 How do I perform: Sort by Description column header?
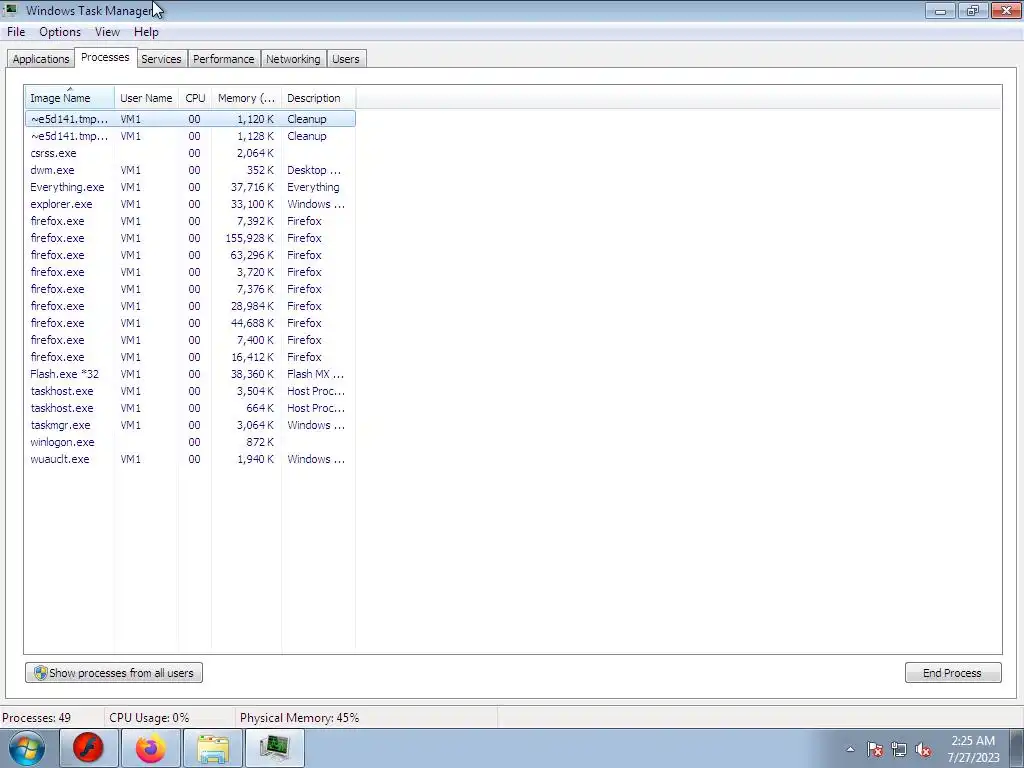click(x=319, y=98)
